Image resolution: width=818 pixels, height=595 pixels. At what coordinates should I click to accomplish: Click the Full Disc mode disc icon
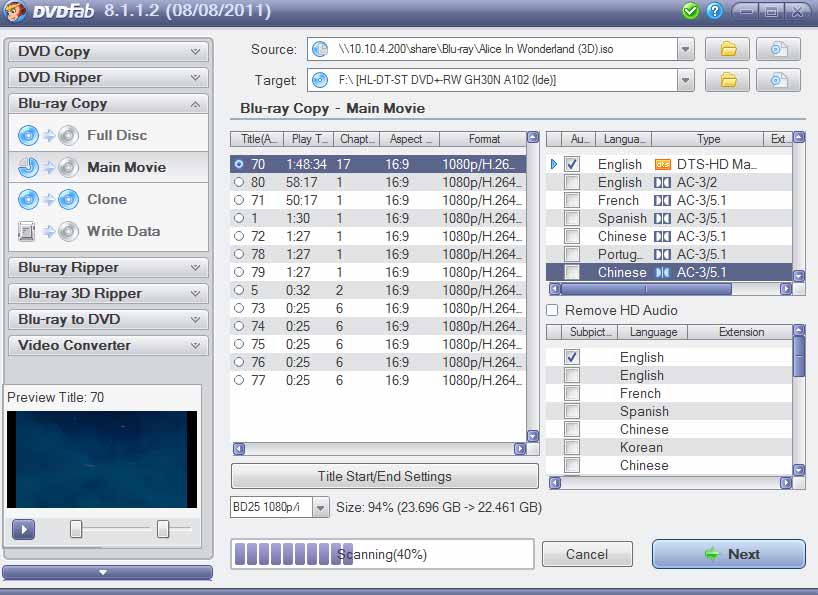pyautogui.click(x=28, y=136)
